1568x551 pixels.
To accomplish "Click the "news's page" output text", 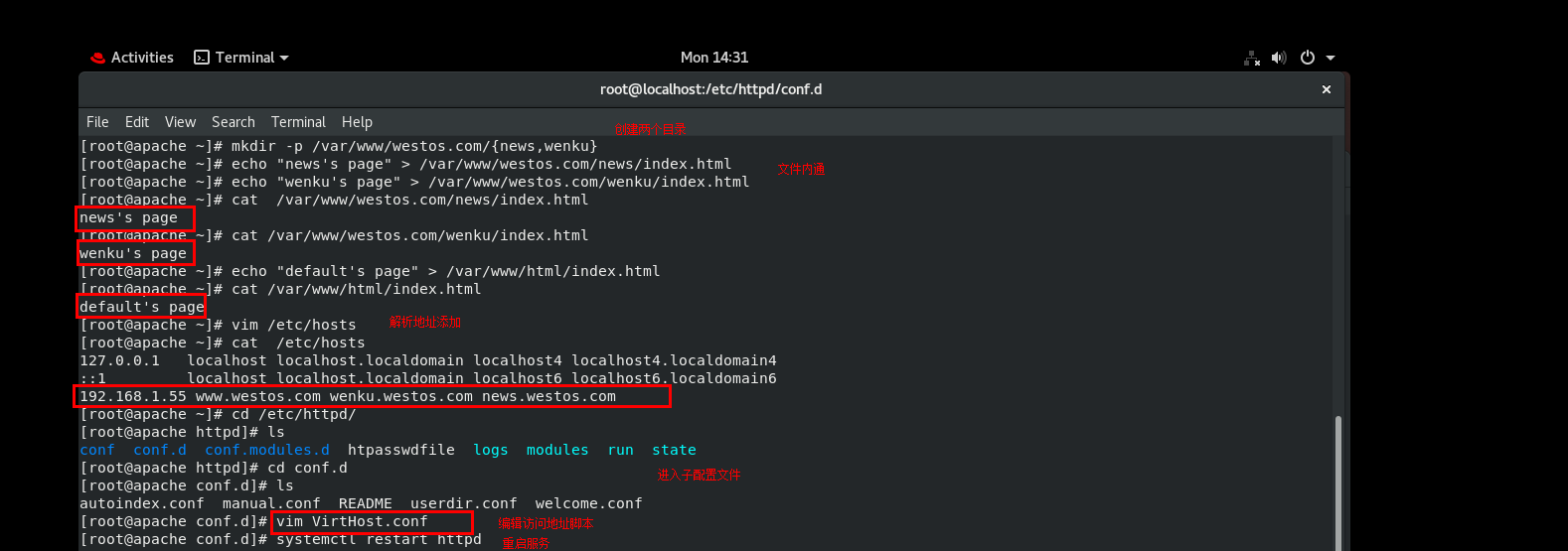I will tap(128, 217).
